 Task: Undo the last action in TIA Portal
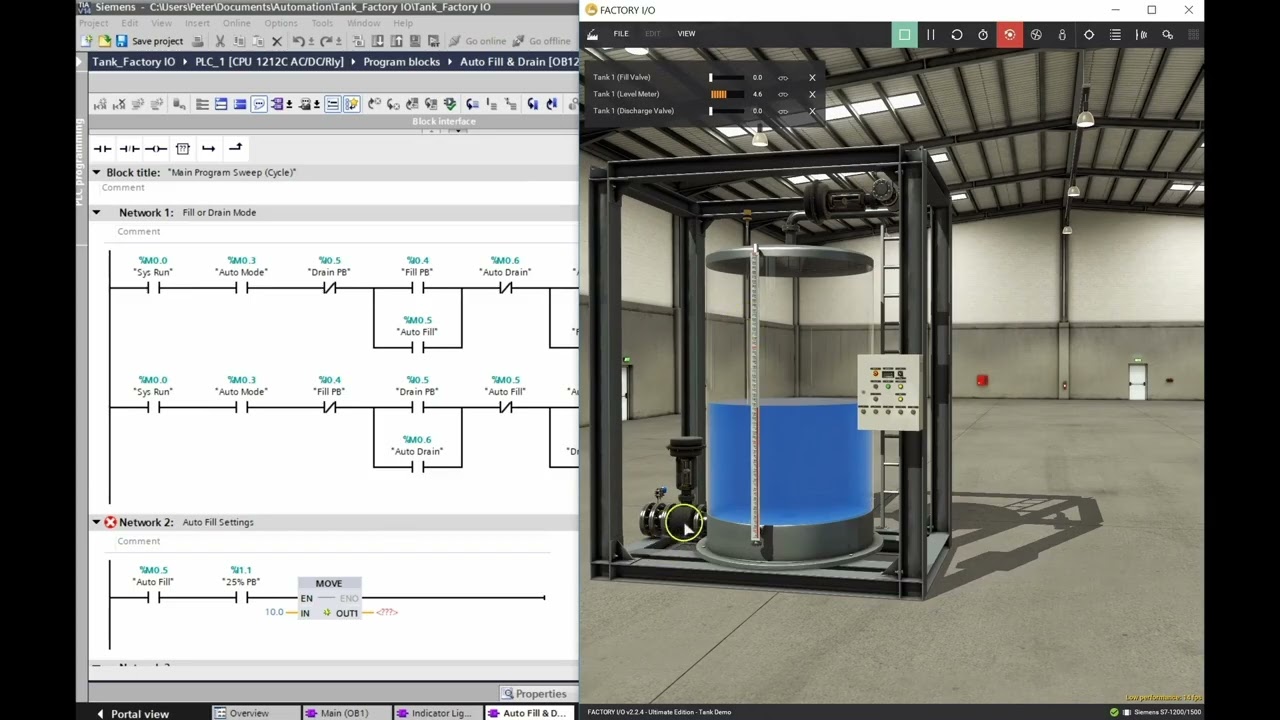pyautogui.click(x=297, y=41)
